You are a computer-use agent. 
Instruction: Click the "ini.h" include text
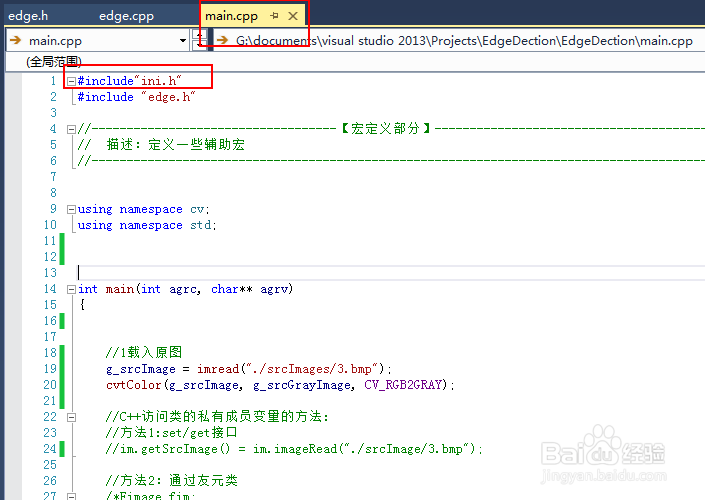[x=158, y=81]
